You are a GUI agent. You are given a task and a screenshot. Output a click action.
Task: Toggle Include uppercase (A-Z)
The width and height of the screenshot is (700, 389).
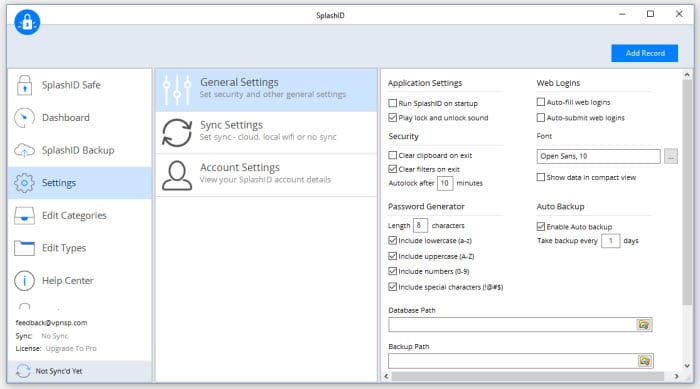(x=392, y=256)
